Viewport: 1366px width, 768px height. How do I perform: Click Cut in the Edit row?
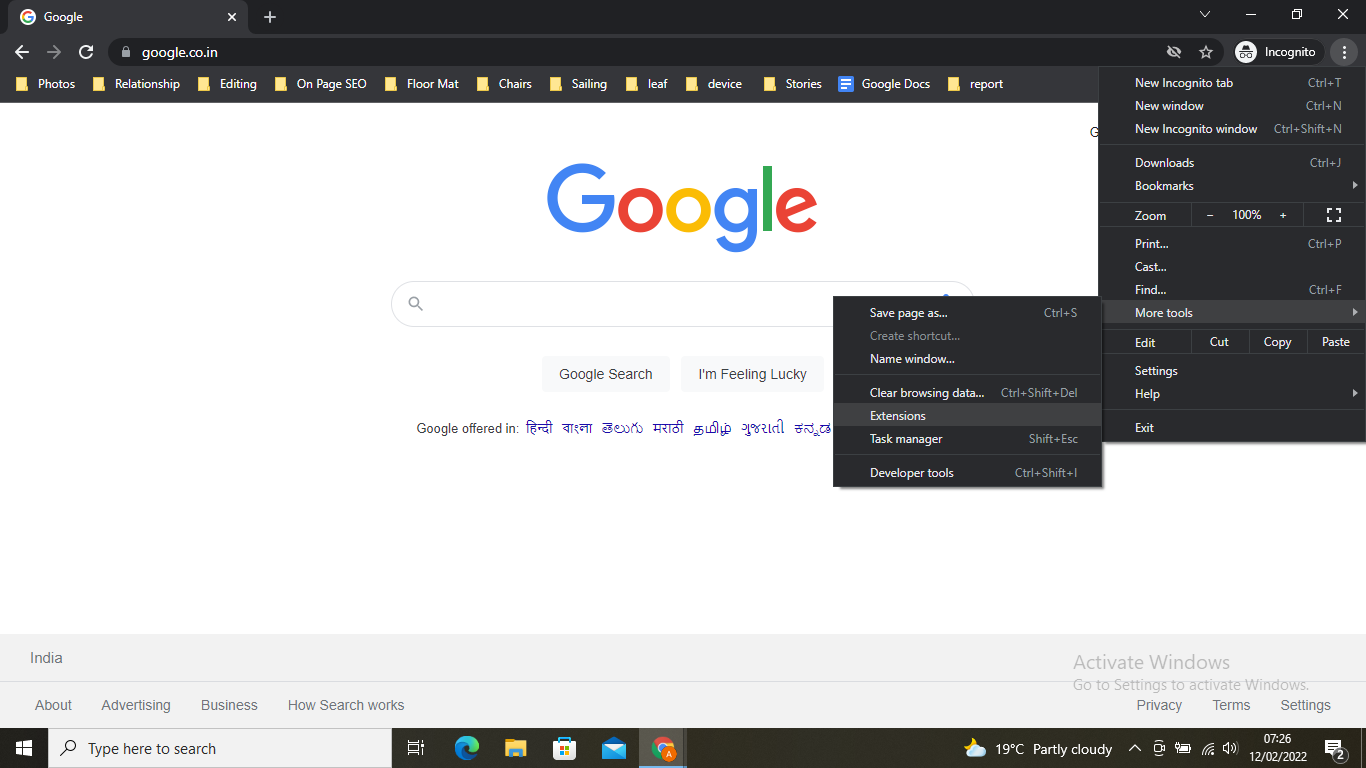tap(1219, 342)
